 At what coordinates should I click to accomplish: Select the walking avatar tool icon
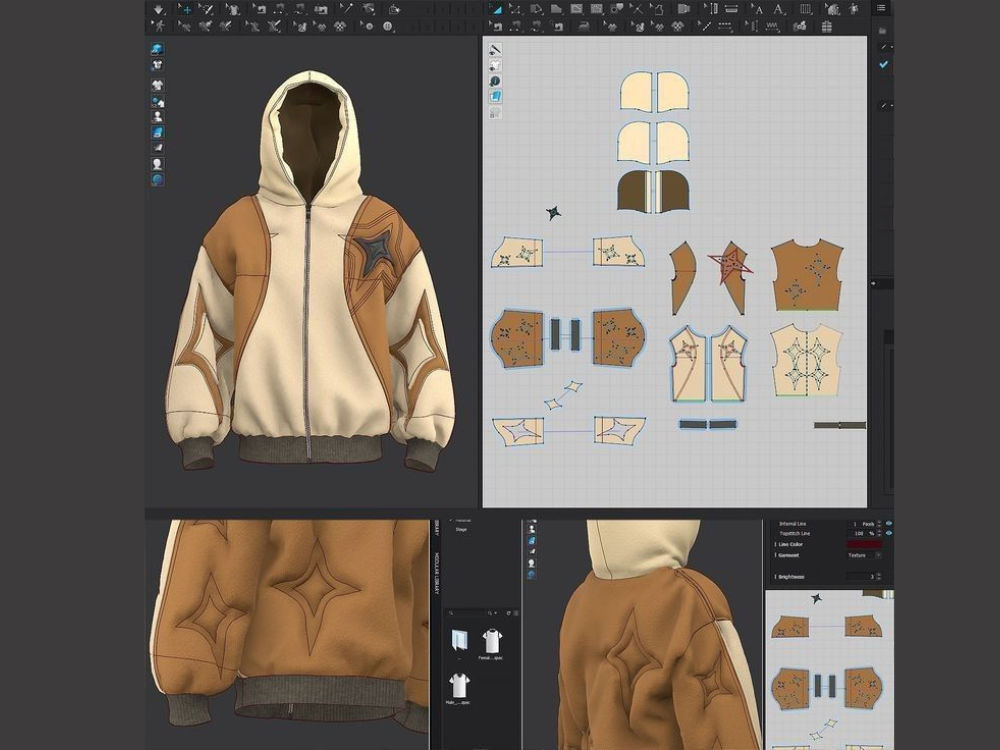[159, 26]
